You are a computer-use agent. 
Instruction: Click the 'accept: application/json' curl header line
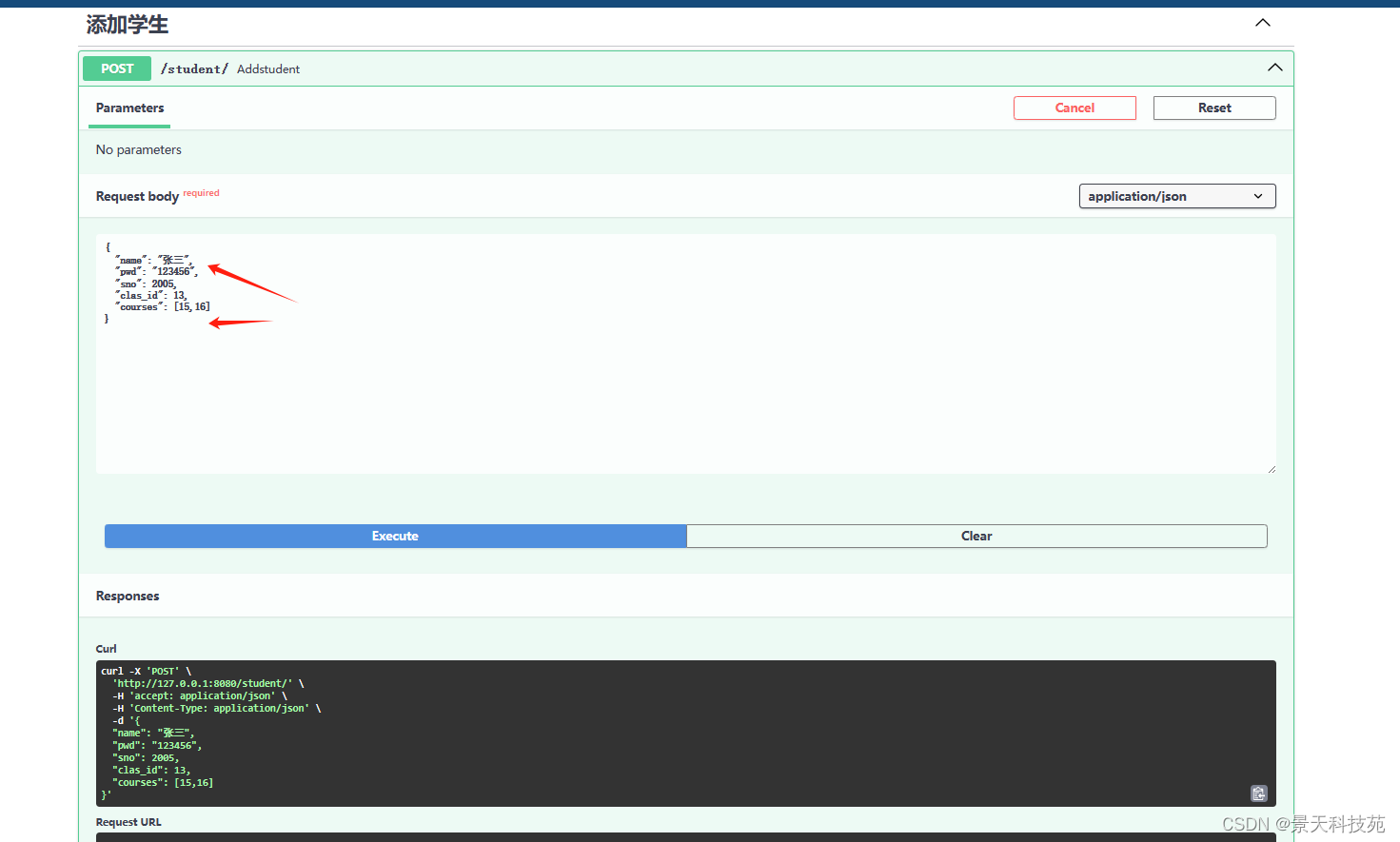pos(202,695)
